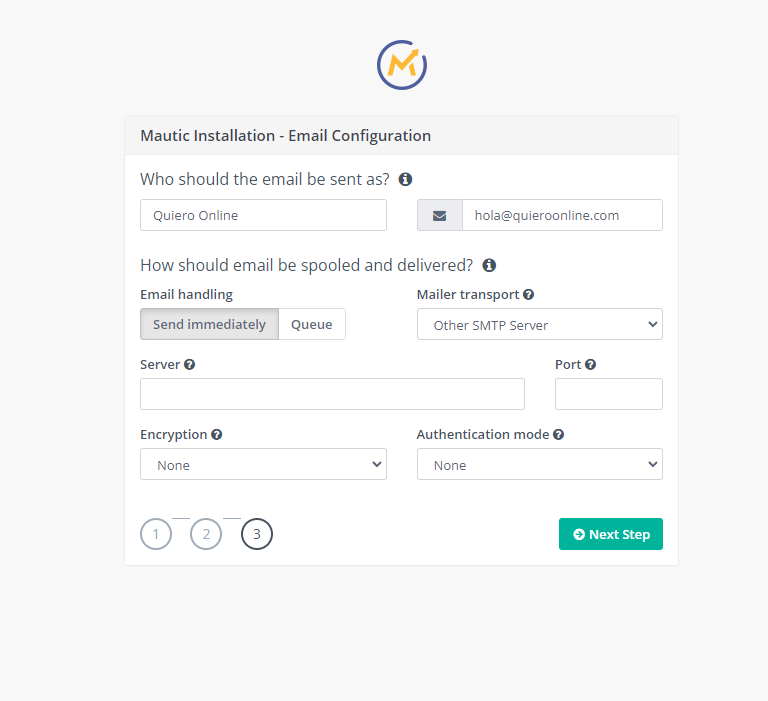The height and width of the screenshot is (701, 768).
Task: Go to installation step 1
Action: coord(156,534)
